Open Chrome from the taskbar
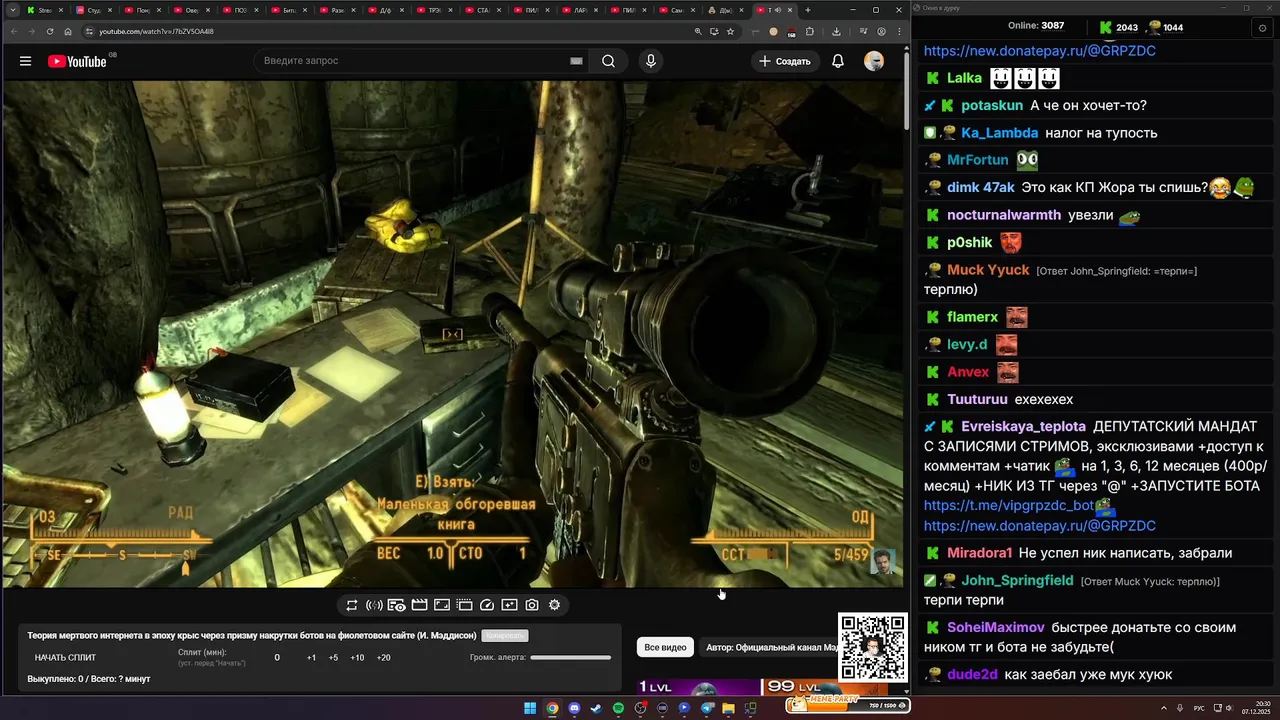The image size is (1280, 720). [552, 708]
